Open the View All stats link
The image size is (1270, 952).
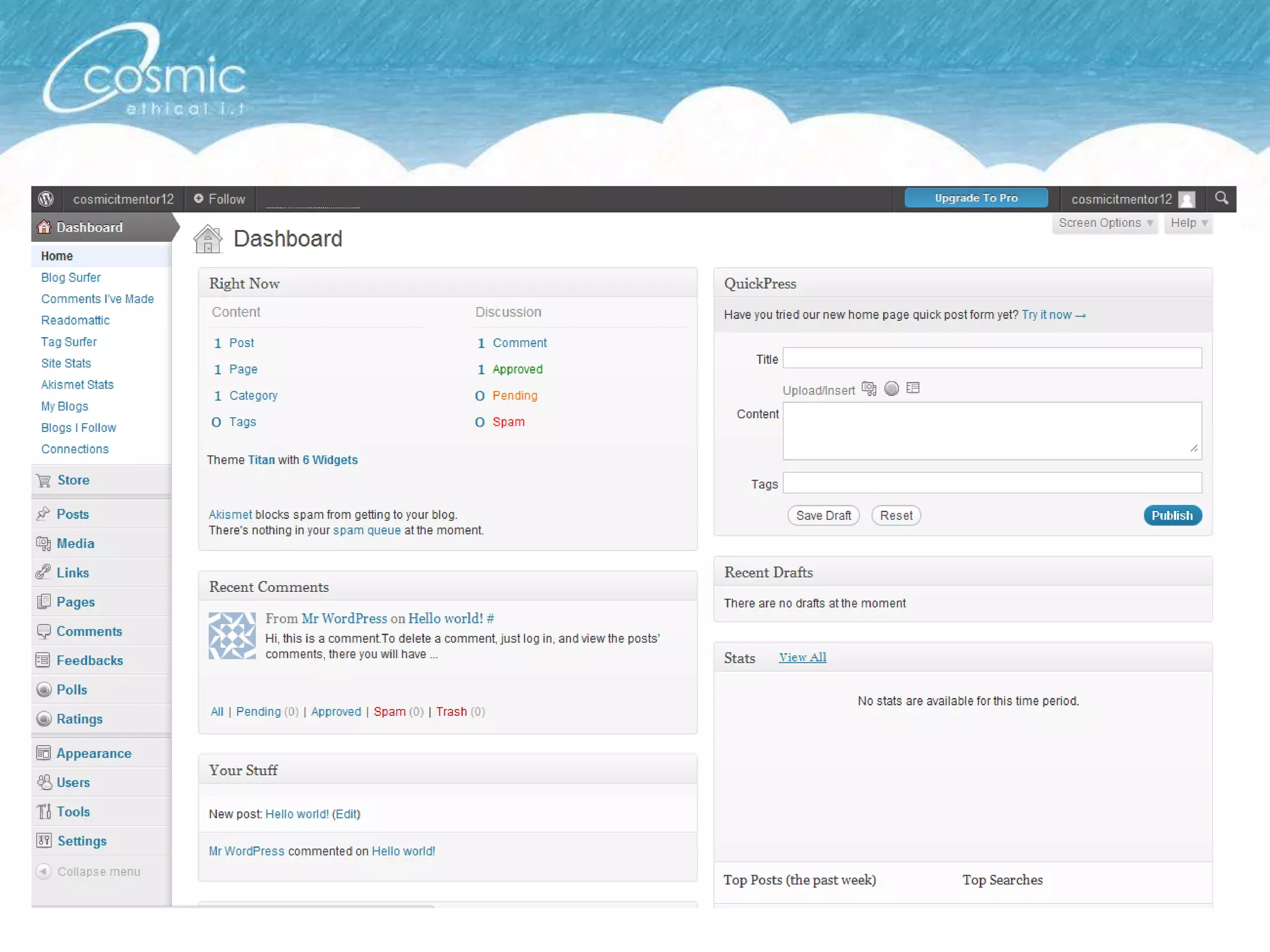coord(802,658)
